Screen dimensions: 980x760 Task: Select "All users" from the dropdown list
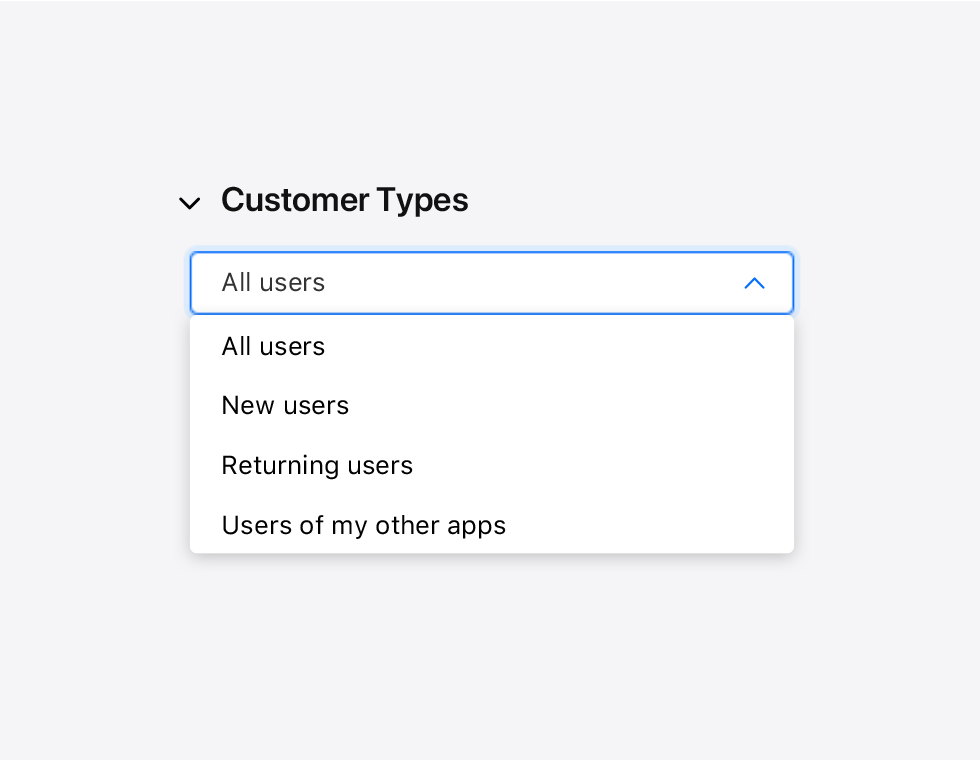point(273,347)
